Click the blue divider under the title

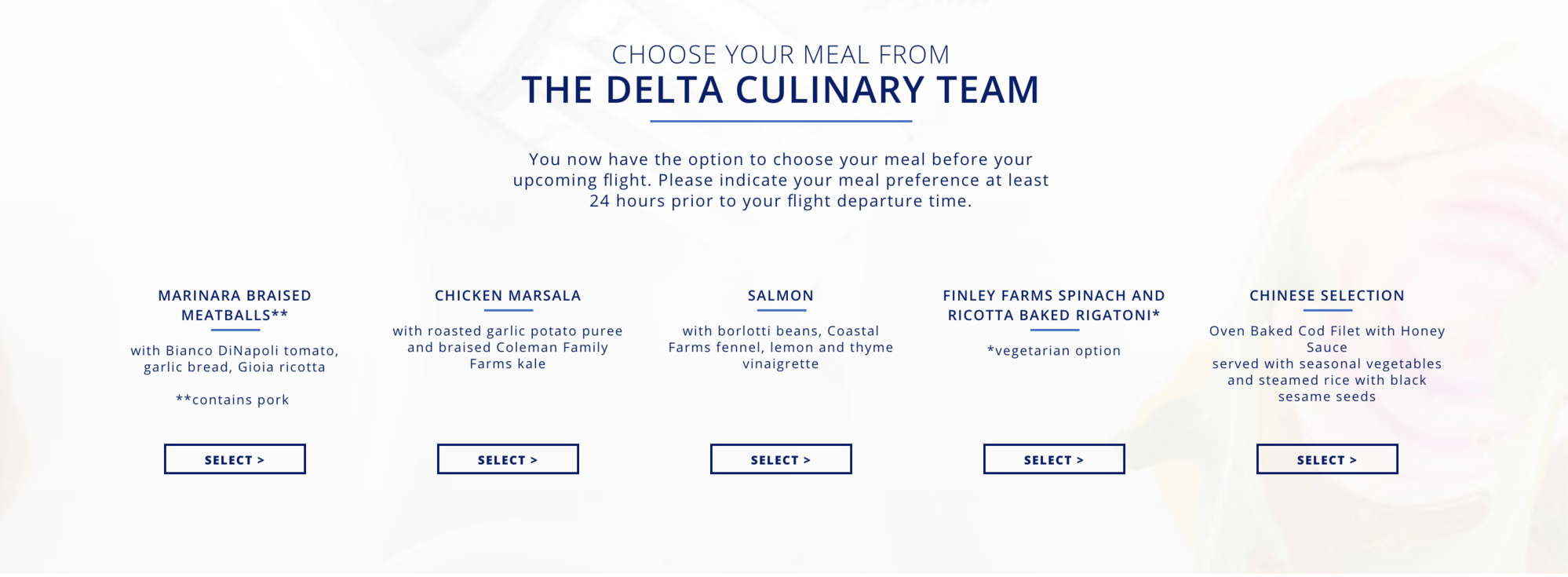click(x=781, y=121)
